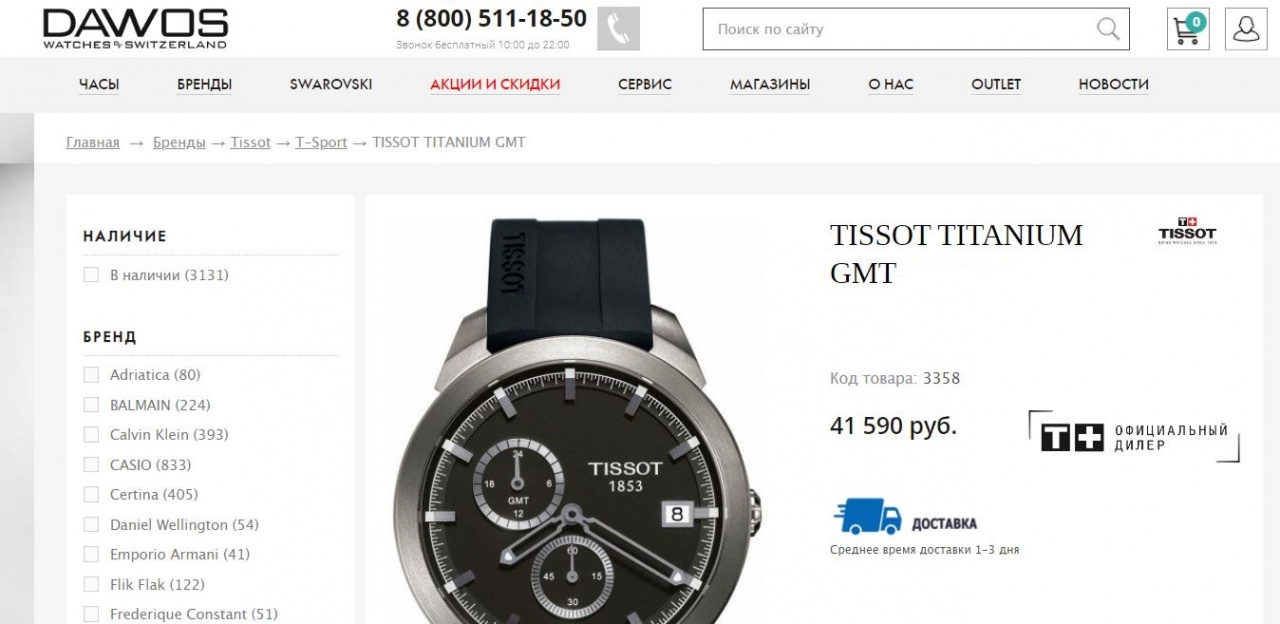Click the Tissot watch product image
The width and height of the screenshot is (1280, 624).
580,420
